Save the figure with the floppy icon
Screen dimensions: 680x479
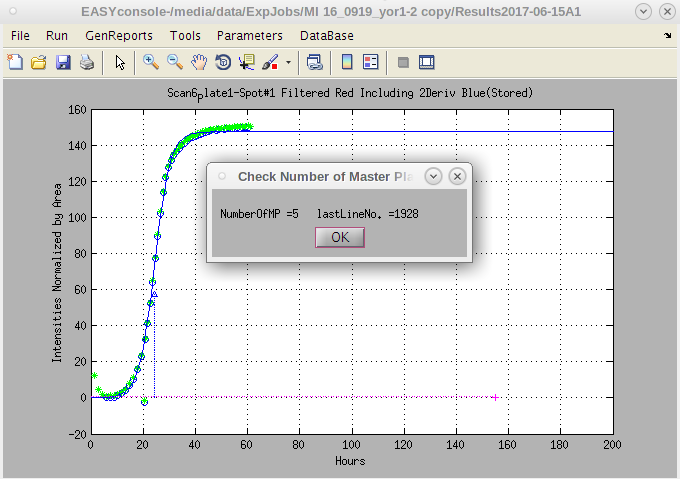tap(63, 62)
